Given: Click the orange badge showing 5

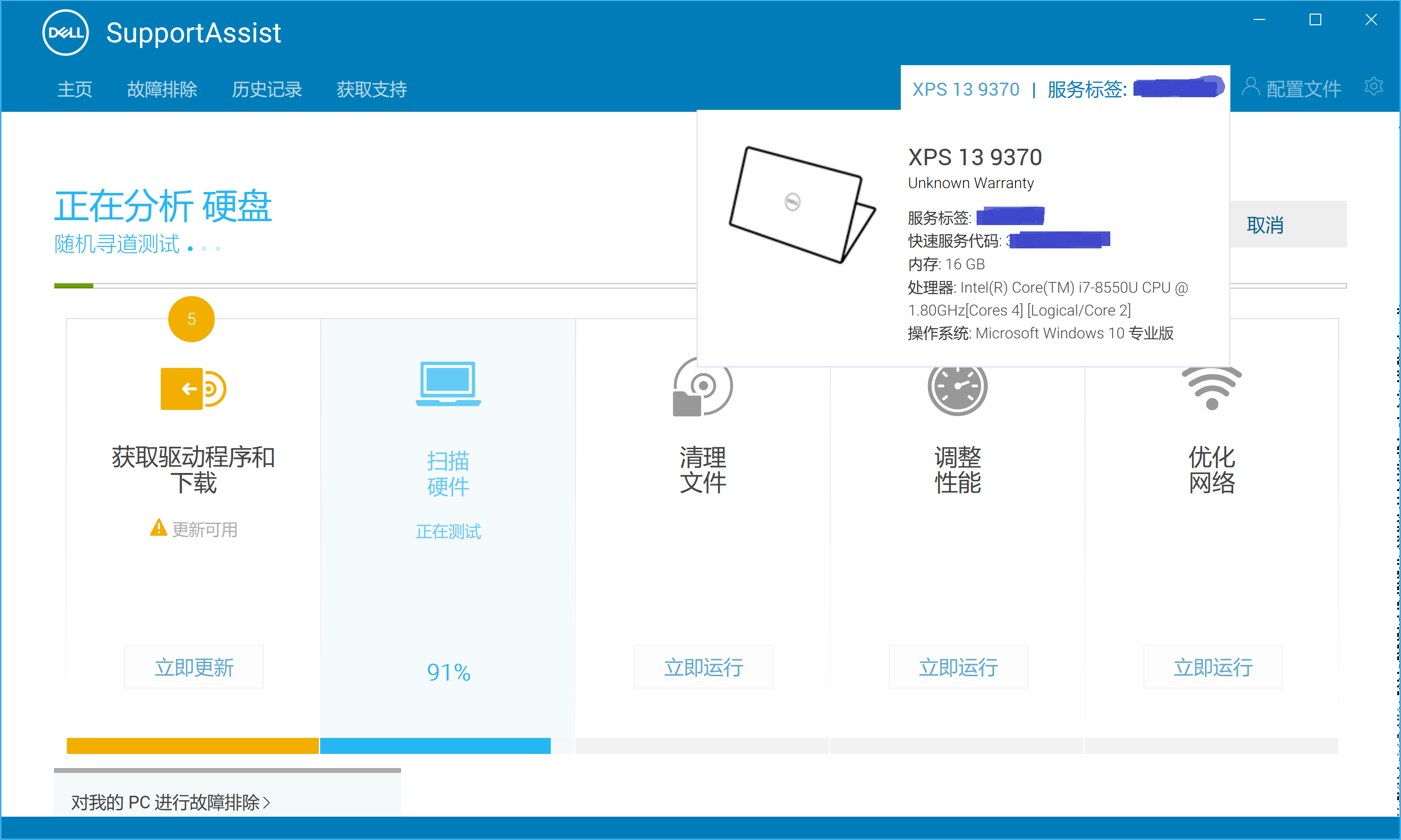Looking at the screenshot, I should coord(192,319).
